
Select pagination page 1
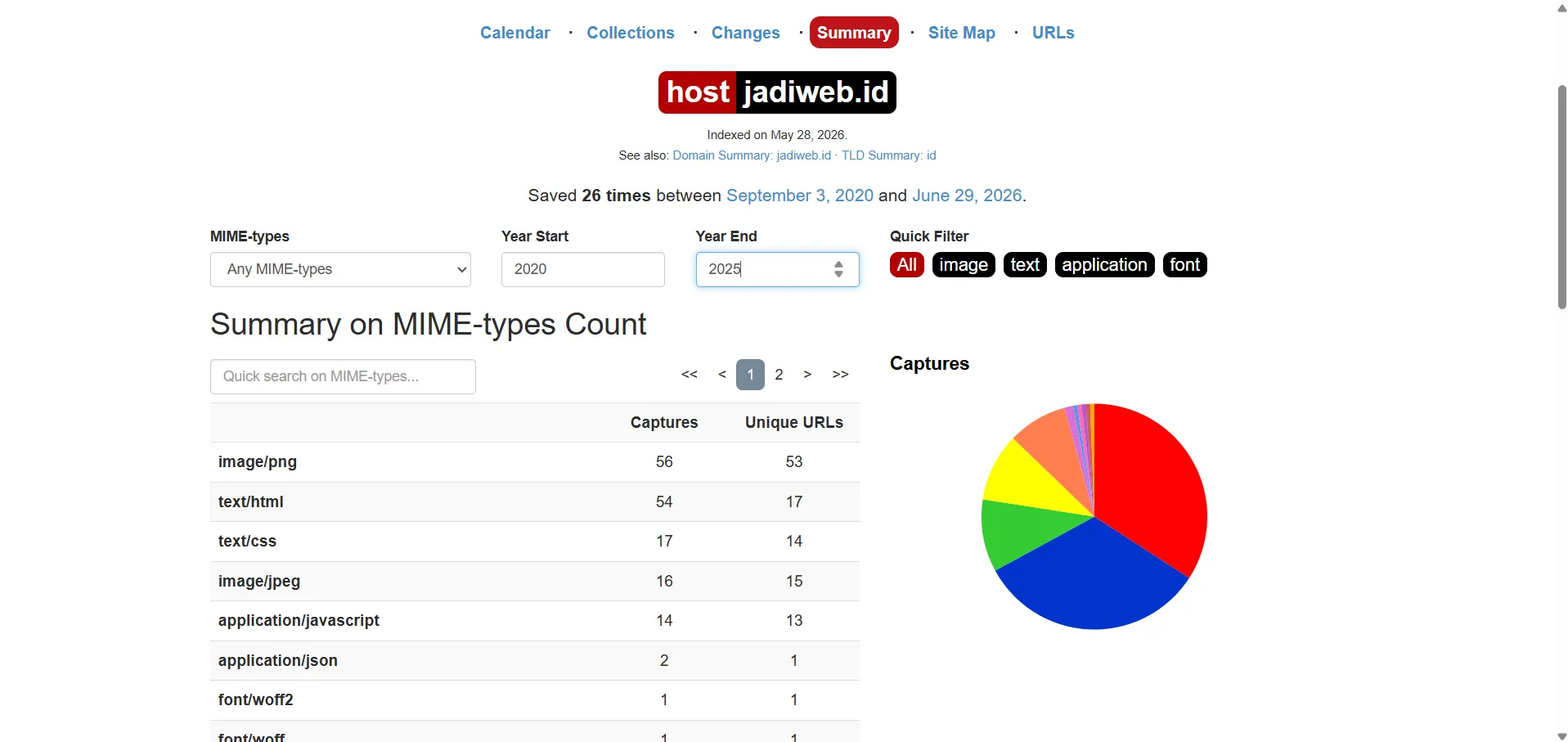[x=750, y=375]
